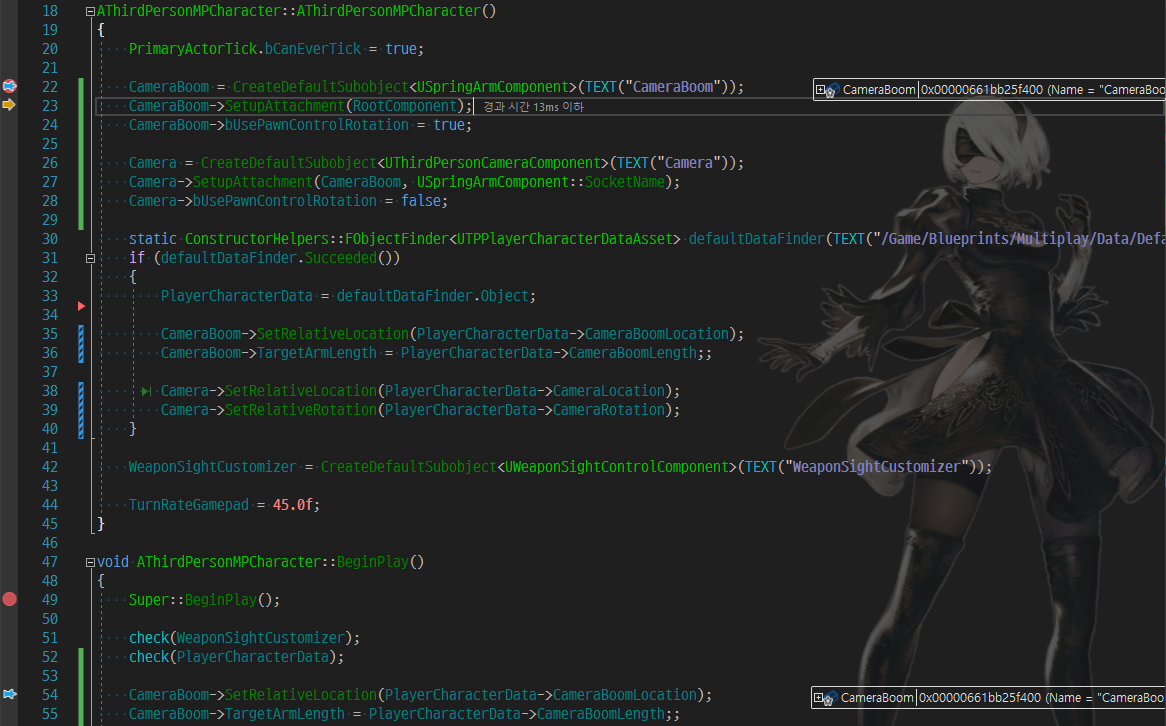The image size is (1166, 726).
Task: Collapse the if block at line 31
Action: 89,257
